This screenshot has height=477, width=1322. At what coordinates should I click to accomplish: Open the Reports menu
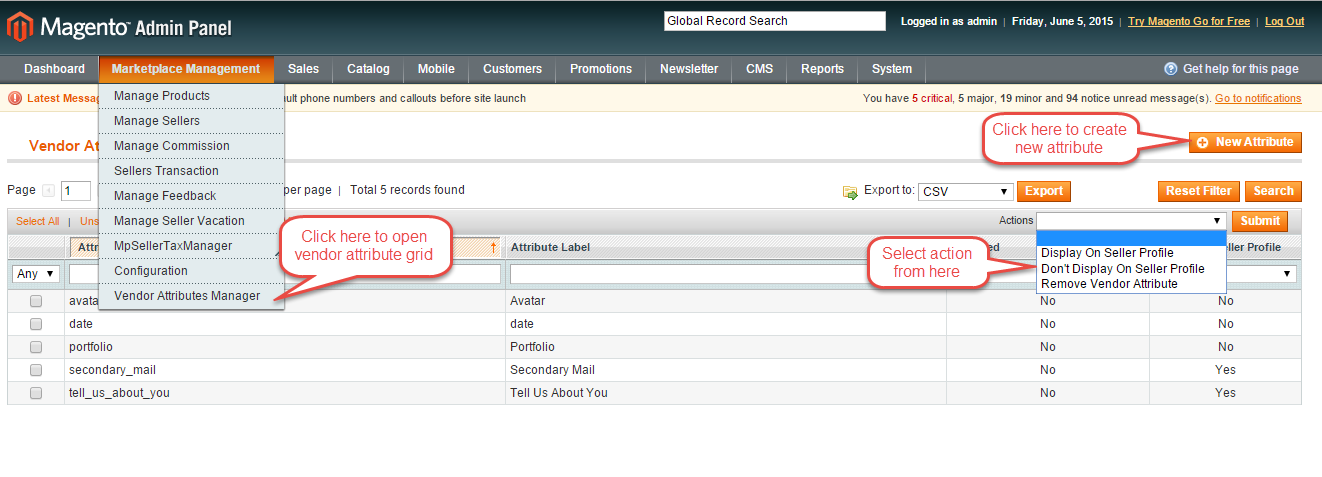point(822,69)
